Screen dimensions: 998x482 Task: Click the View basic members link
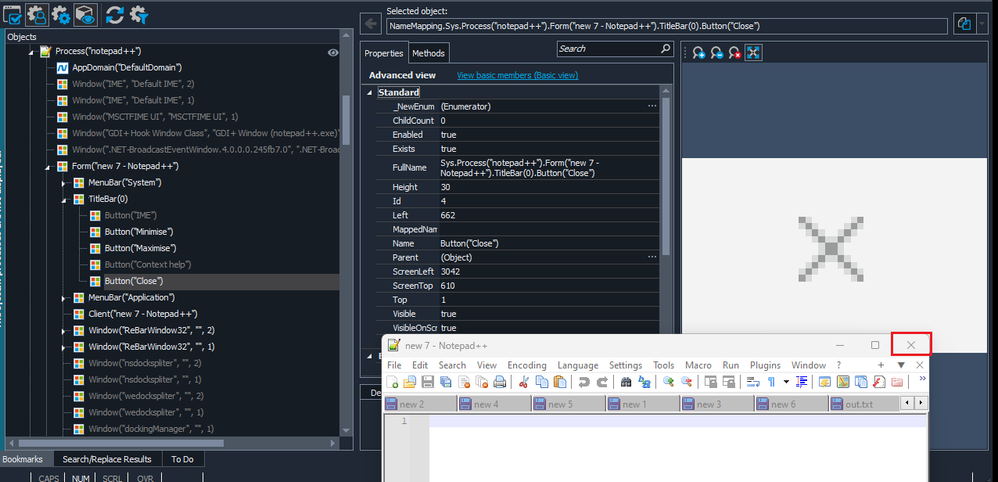click(x=517, y=75)
